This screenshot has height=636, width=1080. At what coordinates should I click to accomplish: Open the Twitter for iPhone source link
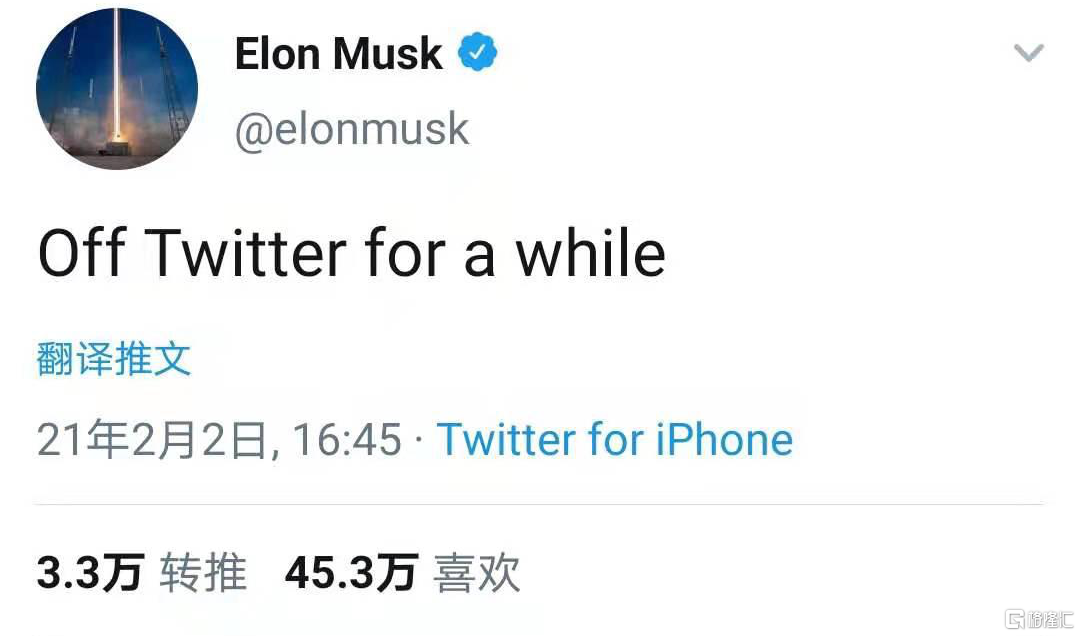click(x=615, y=440)
